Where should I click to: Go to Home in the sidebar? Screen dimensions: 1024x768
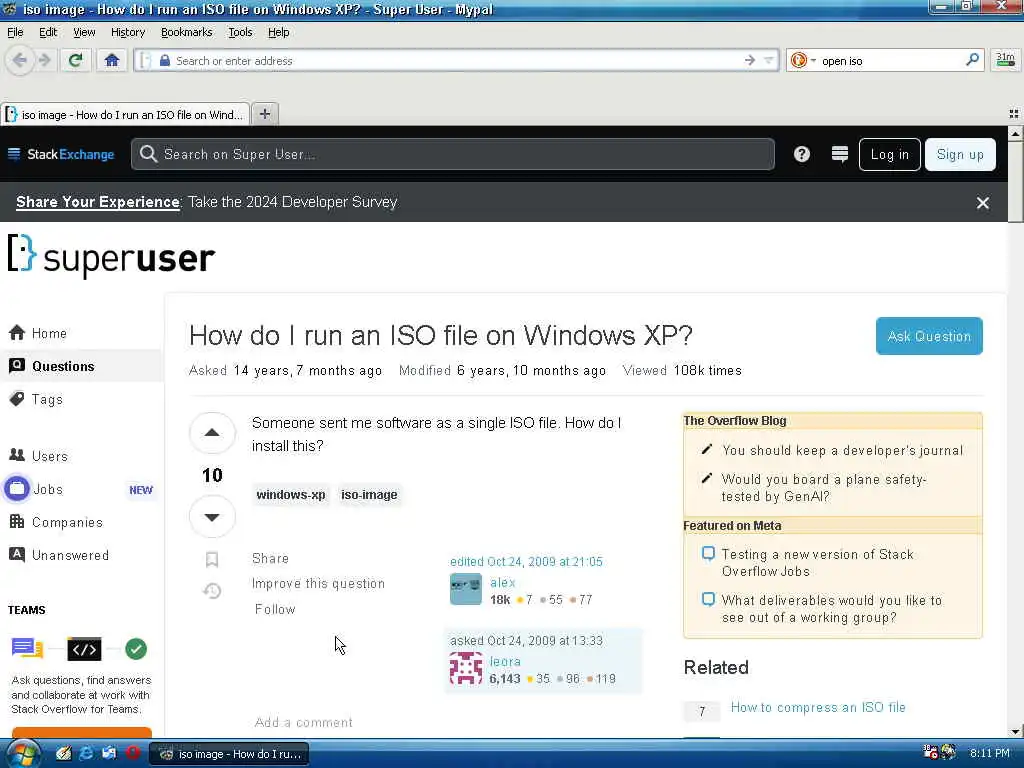point(49,333)
